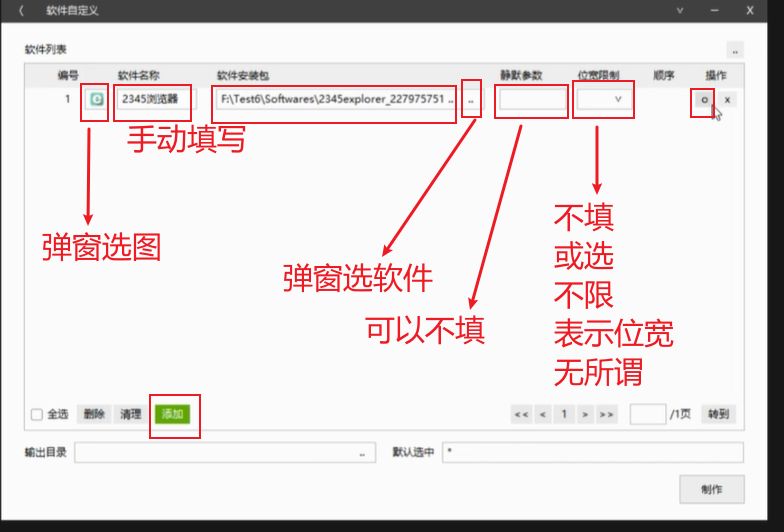Viewport: 784px width, 532px height.
Task: Click the 制作 build button
Action: tap(711, 489)
